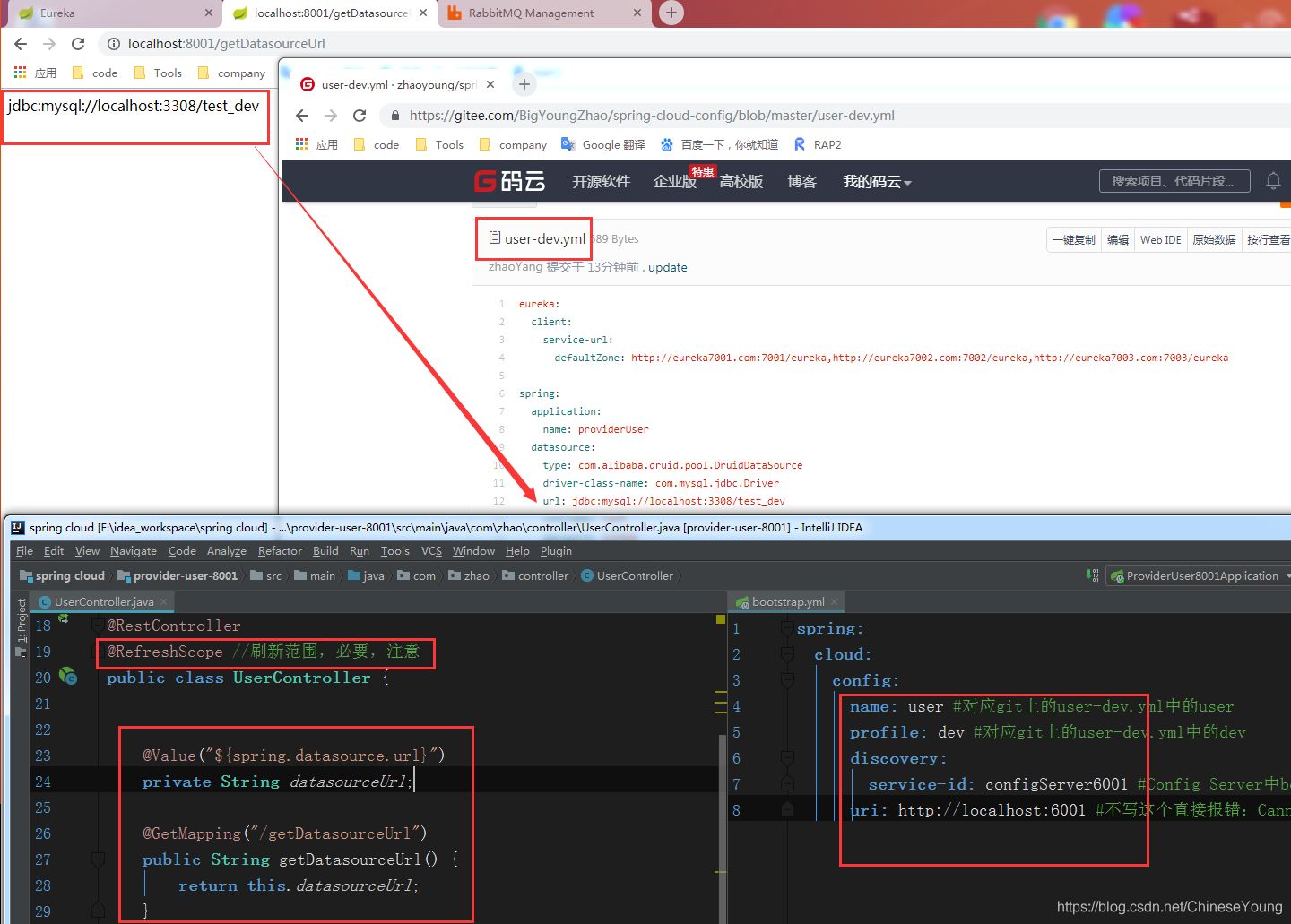
Task: Click the jdbc:mysql URL text in localhost page
Action: (134, 106)
